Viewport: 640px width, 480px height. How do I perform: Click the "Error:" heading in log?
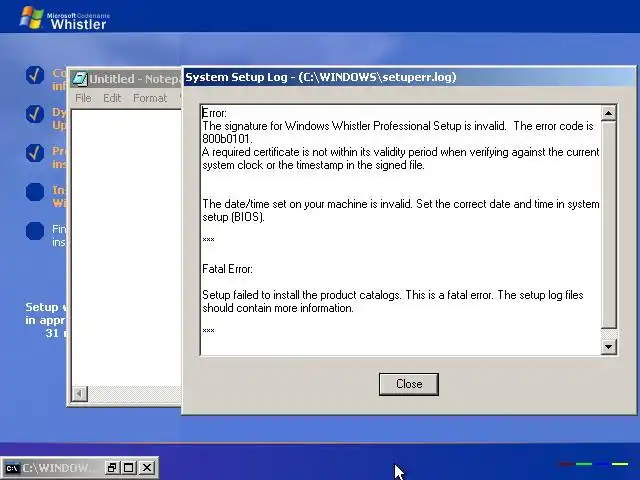tap(214, 113)
